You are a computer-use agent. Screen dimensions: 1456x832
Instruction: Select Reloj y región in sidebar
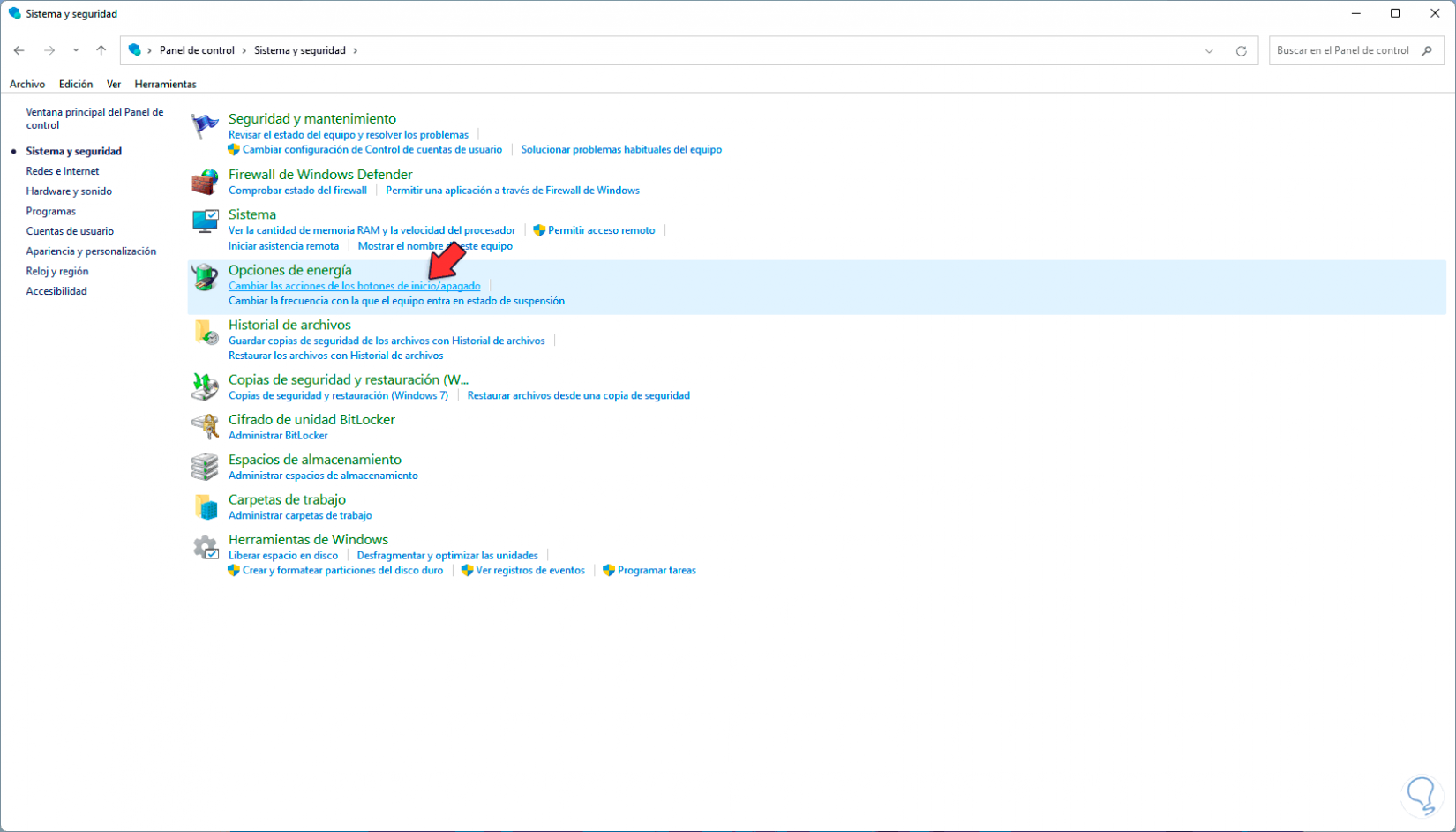pos(57,271)
